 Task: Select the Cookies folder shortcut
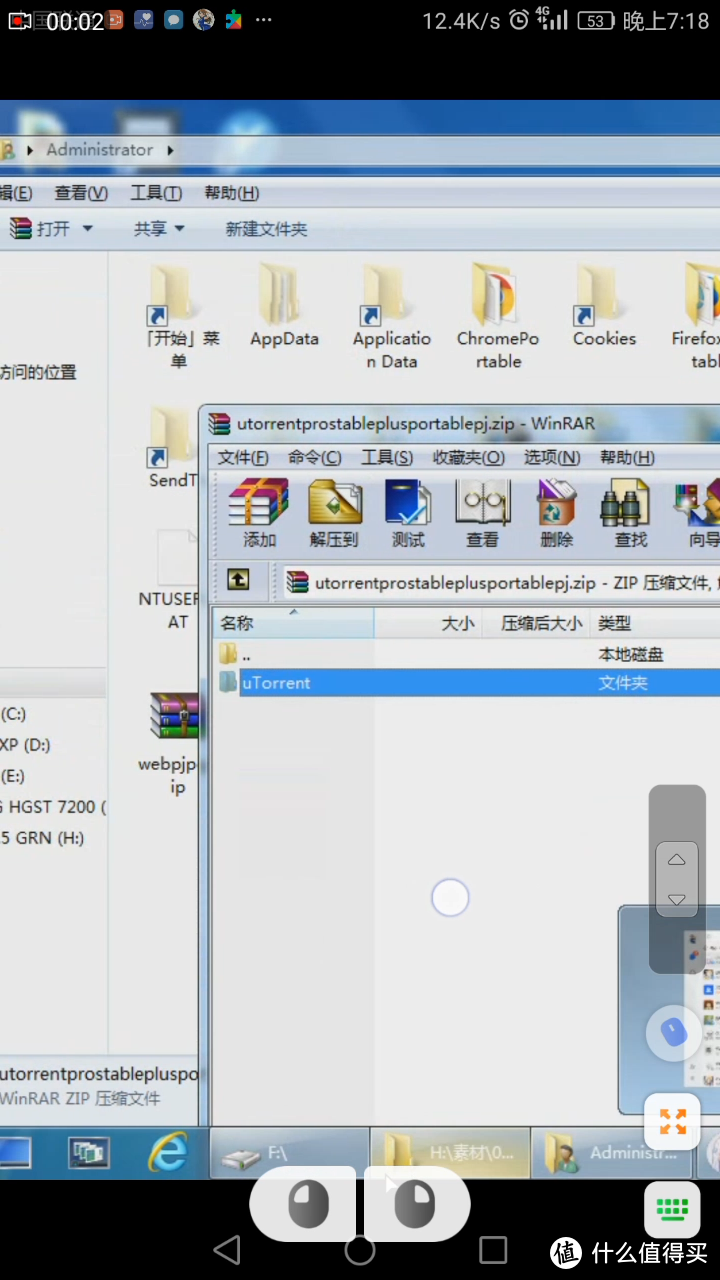click(604, 305)
